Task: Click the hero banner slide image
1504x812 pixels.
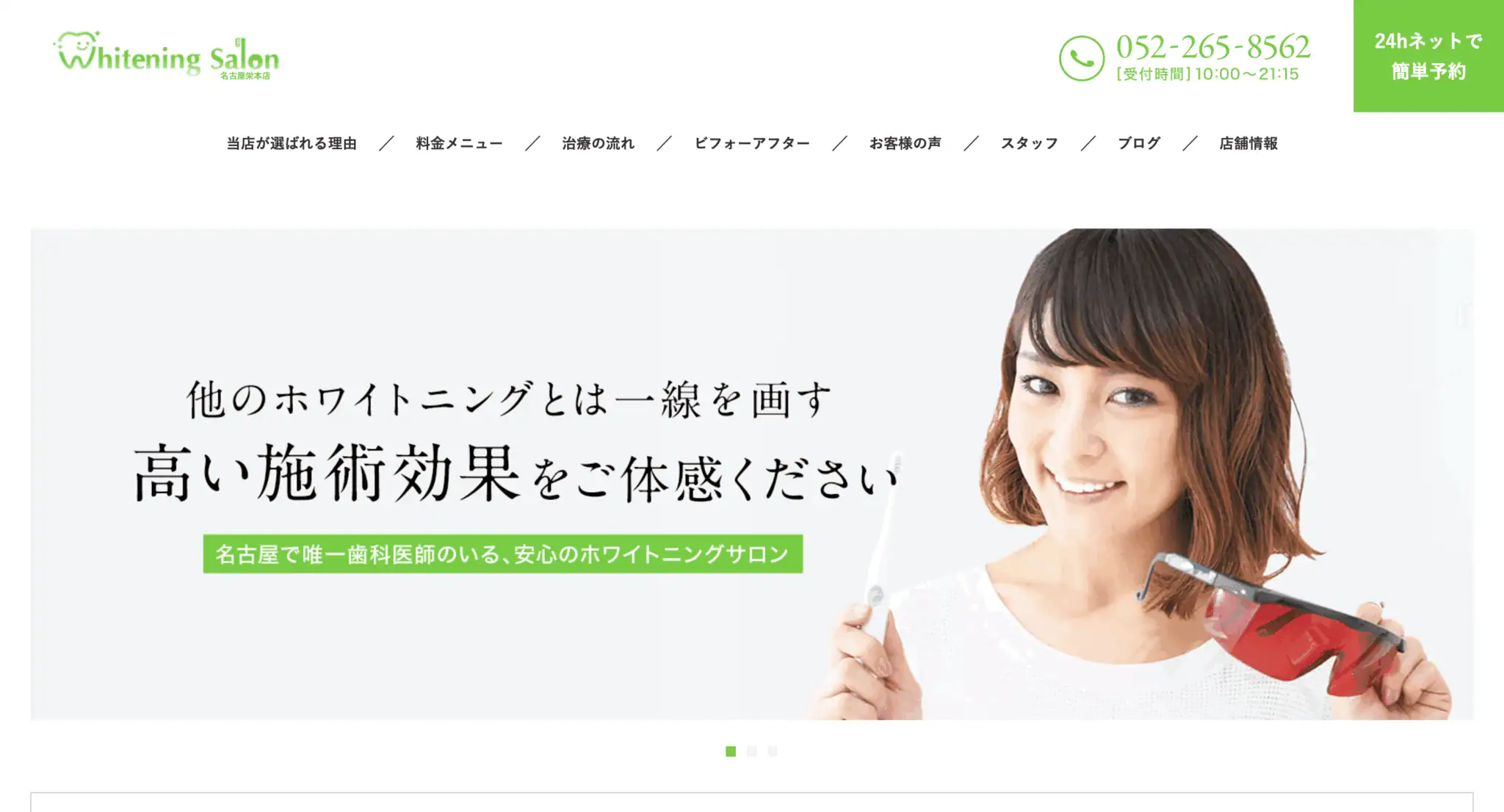Action: 752,474
